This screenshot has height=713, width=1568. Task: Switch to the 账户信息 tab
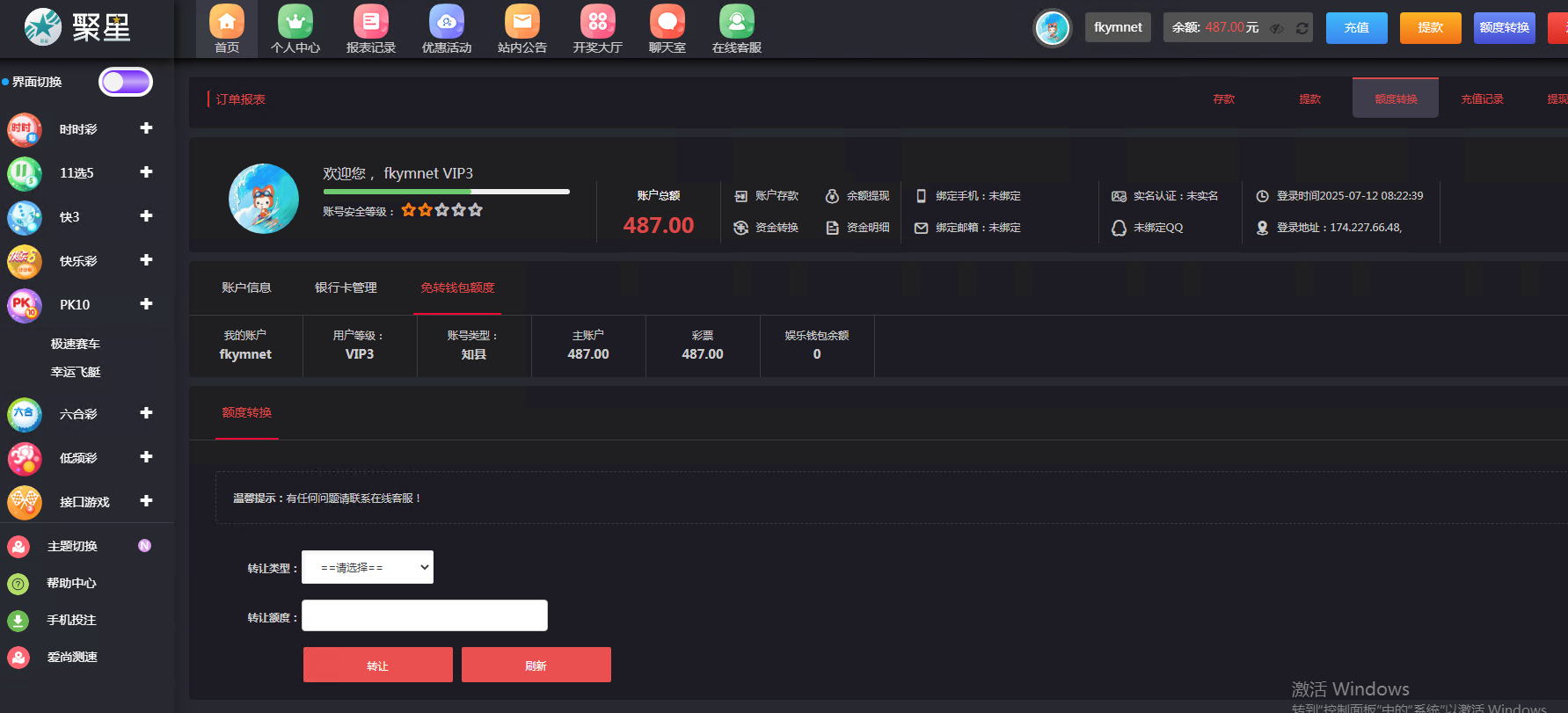pyautogui.click(x=246, y=287)
